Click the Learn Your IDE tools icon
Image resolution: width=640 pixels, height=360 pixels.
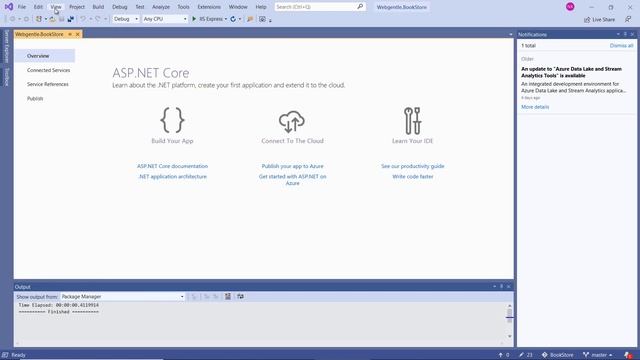413,120
